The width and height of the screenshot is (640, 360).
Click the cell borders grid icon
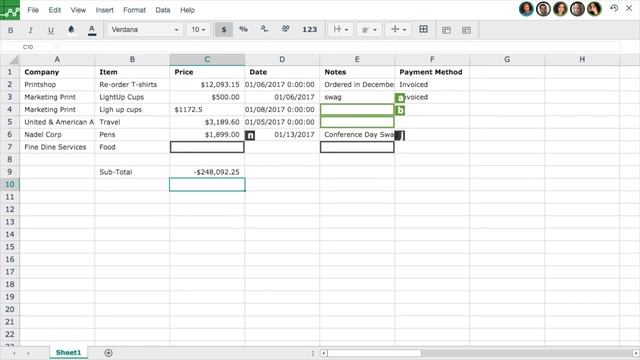[424, 29]
